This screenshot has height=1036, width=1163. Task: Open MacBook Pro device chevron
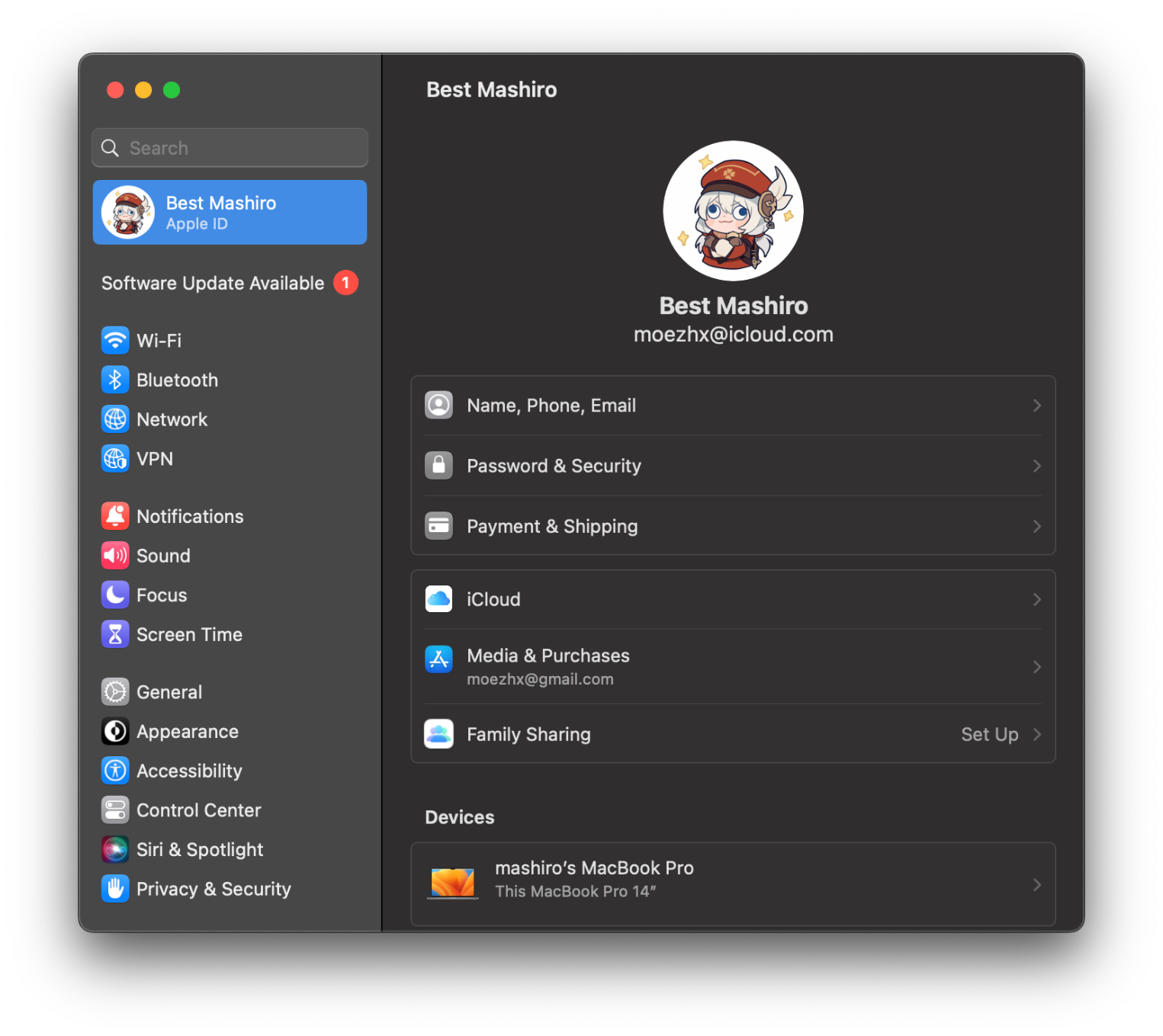tap(1037, 884)
